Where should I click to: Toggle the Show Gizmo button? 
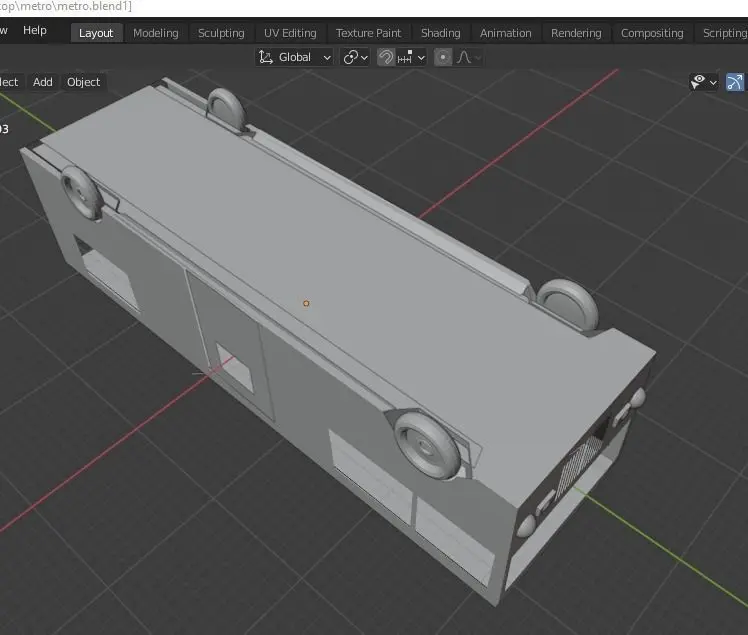pos(735,82)
